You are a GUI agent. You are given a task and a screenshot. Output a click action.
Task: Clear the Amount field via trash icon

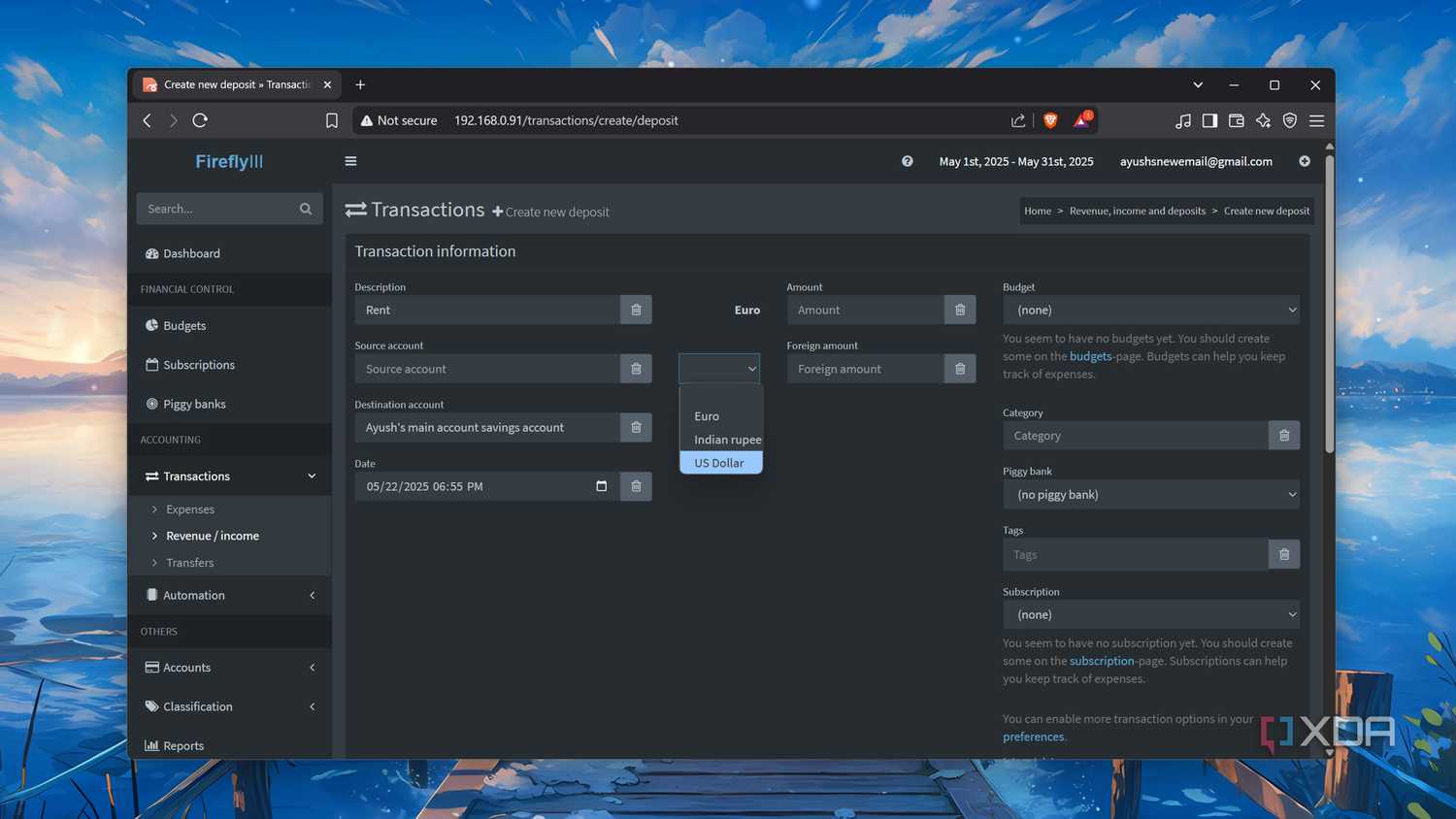960,310
